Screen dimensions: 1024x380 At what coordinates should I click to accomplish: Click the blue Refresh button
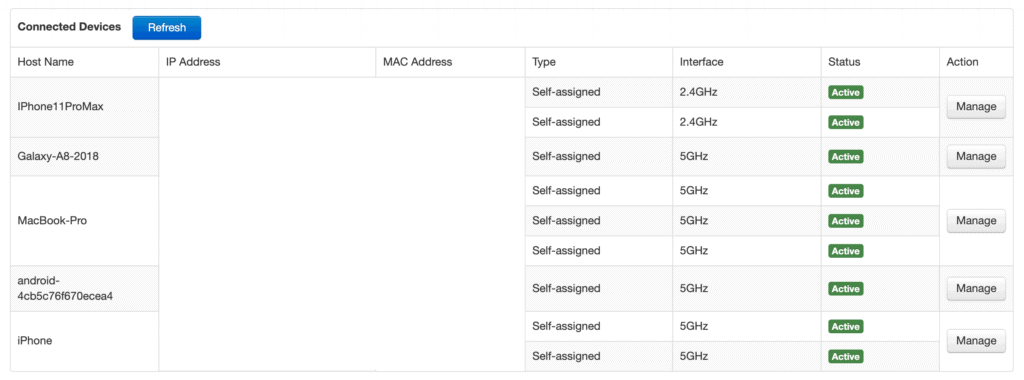click(167, 27)
